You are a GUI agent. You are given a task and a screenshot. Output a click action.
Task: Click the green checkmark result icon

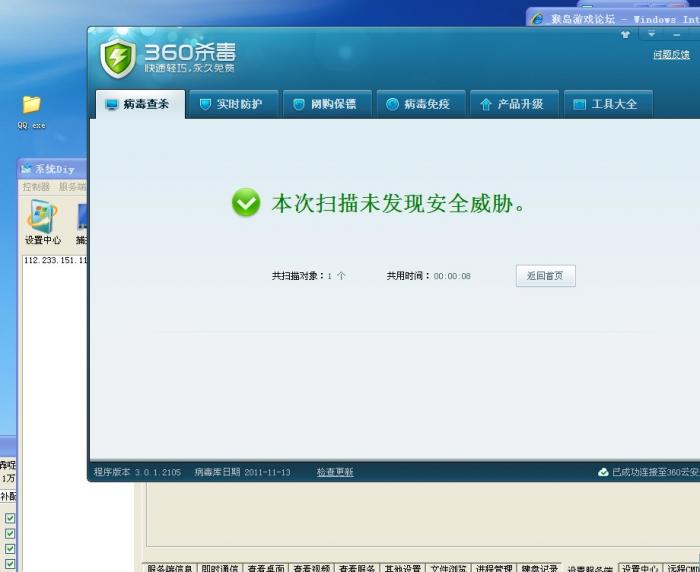(246, 202)
